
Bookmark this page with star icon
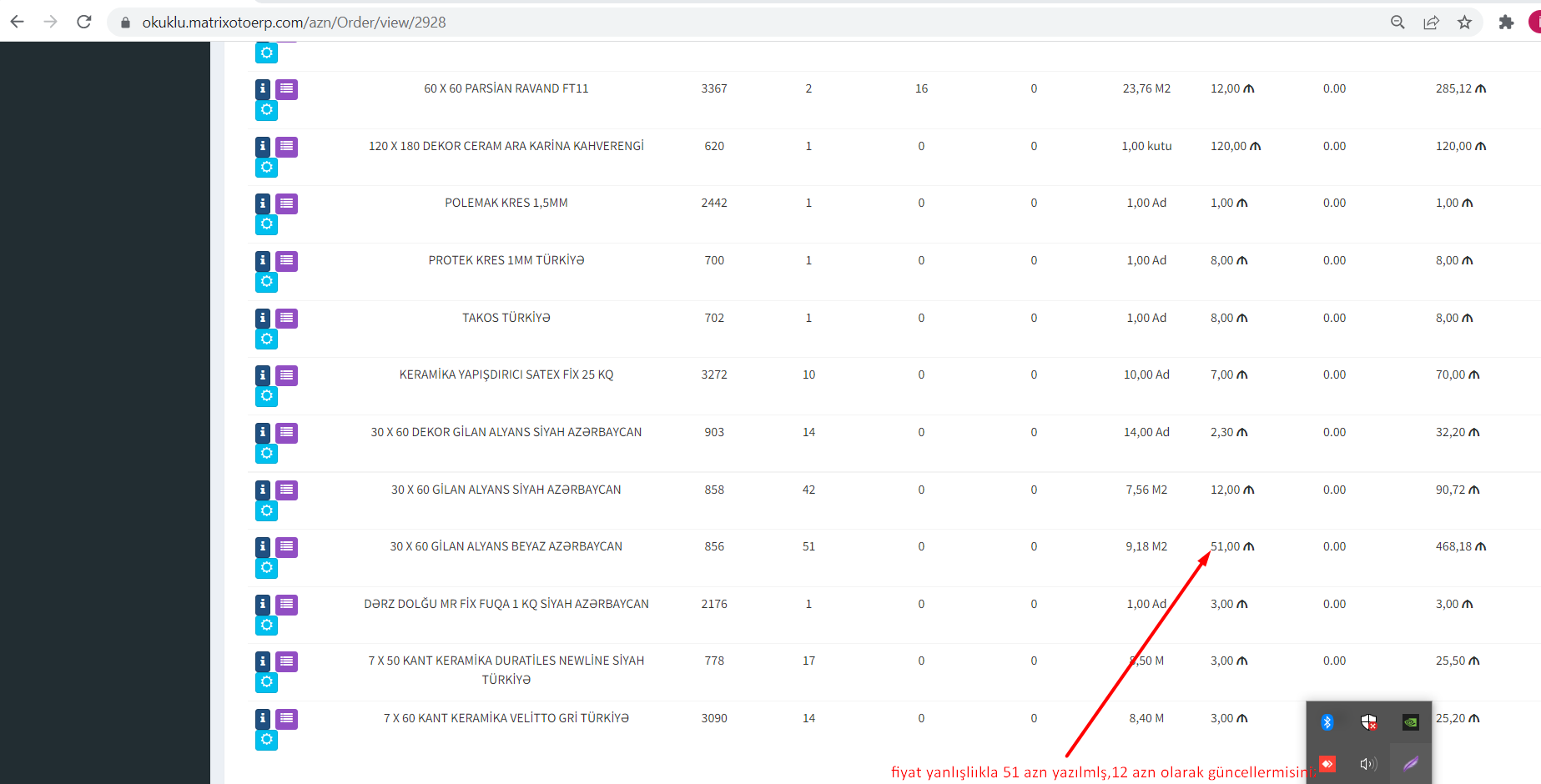[x=1464, y=23]
